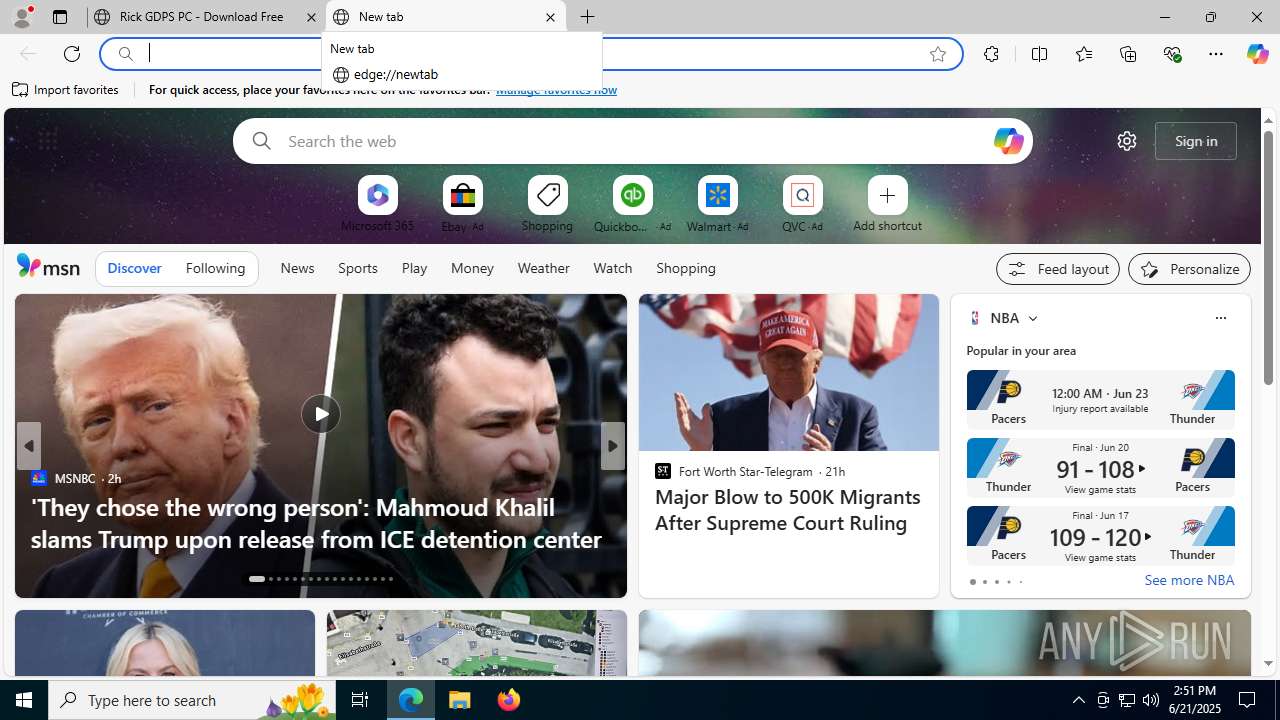Open the Copilot sidebar
This screenshot has width=1280, height=720.
point(1257,54)
